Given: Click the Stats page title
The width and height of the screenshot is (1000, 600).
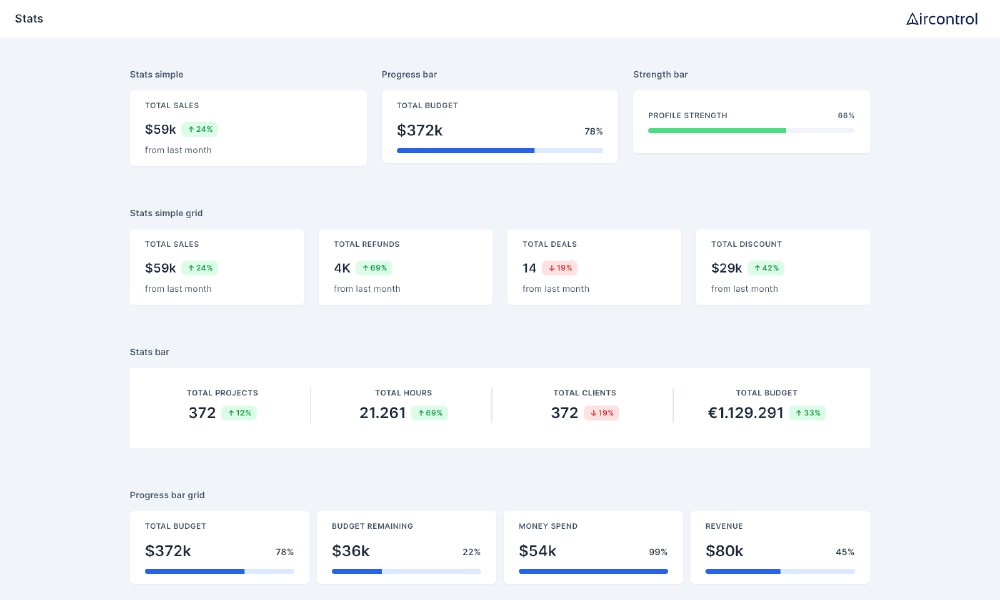Looking at the screenshot, I should click(29, 19).
